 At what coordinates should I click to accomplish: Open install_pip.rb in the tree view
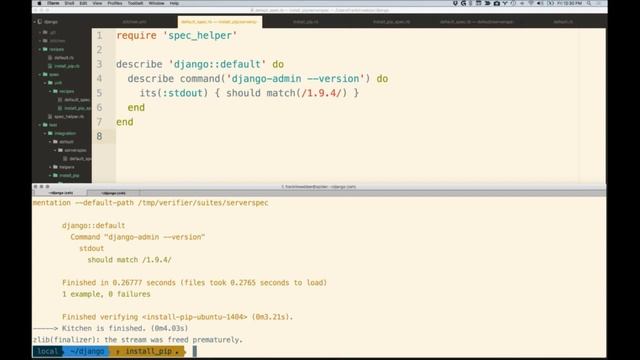(x=67, y=66)
